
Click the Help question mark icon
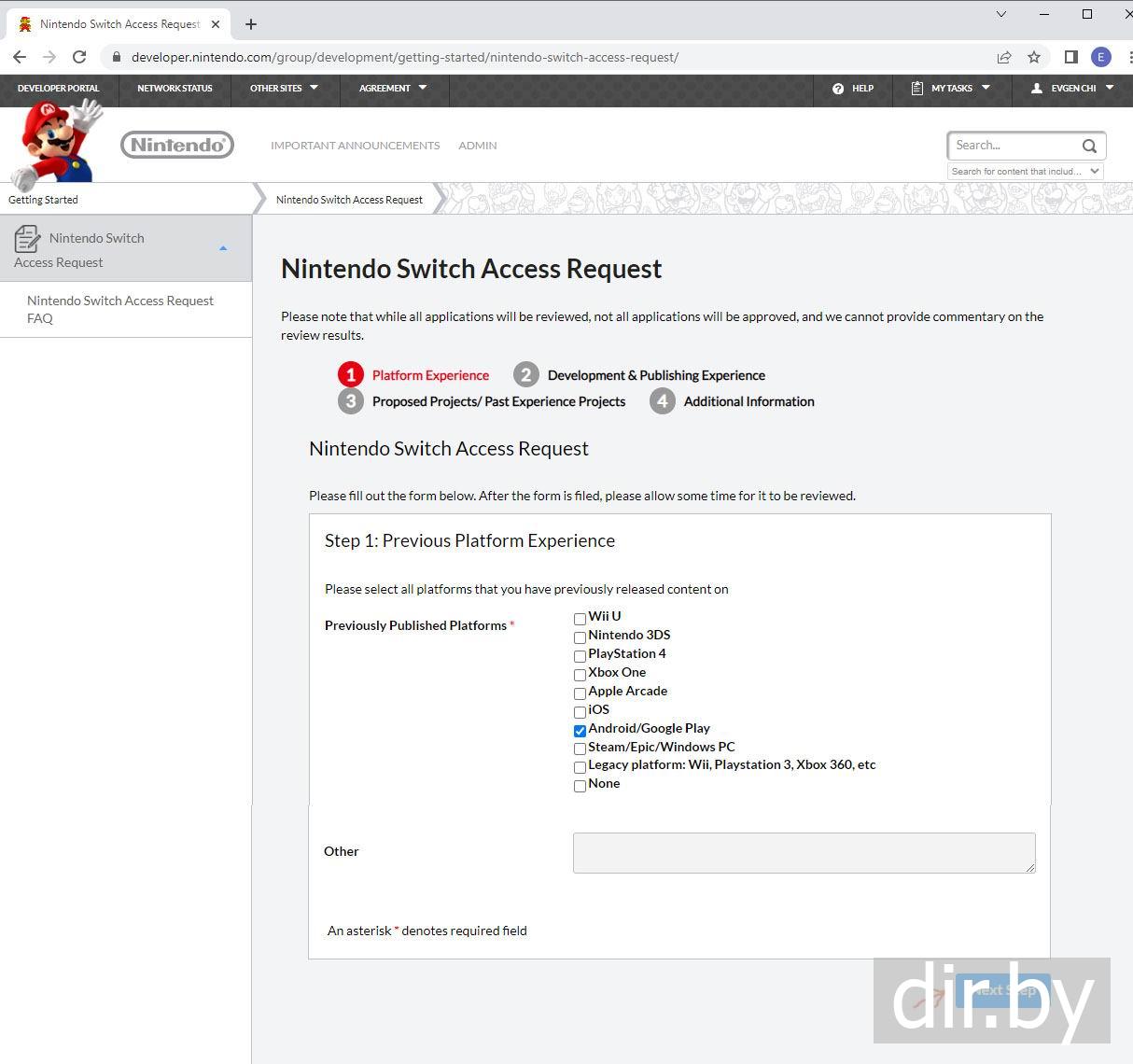[x=838, y=89]
